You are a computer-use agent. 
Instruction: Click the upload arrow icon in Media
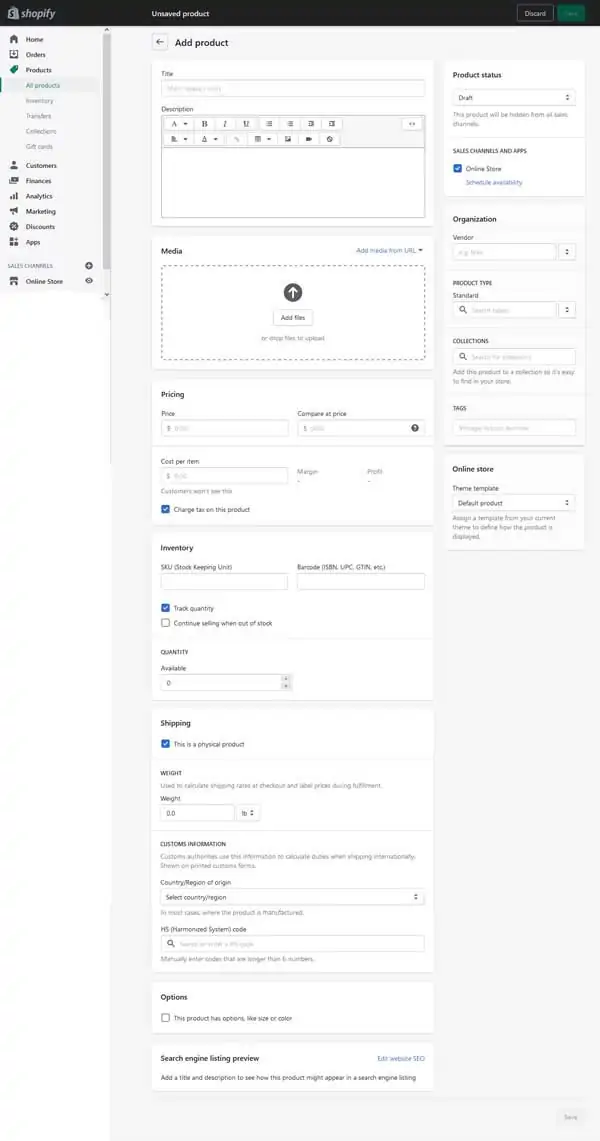coord(292,293)
